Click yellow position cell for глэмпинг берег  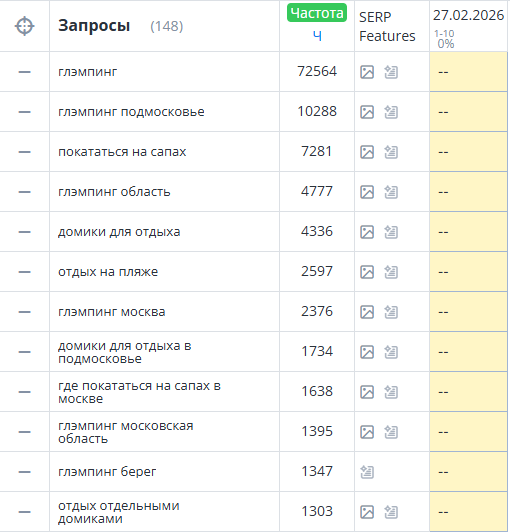(x=468, y=472)
